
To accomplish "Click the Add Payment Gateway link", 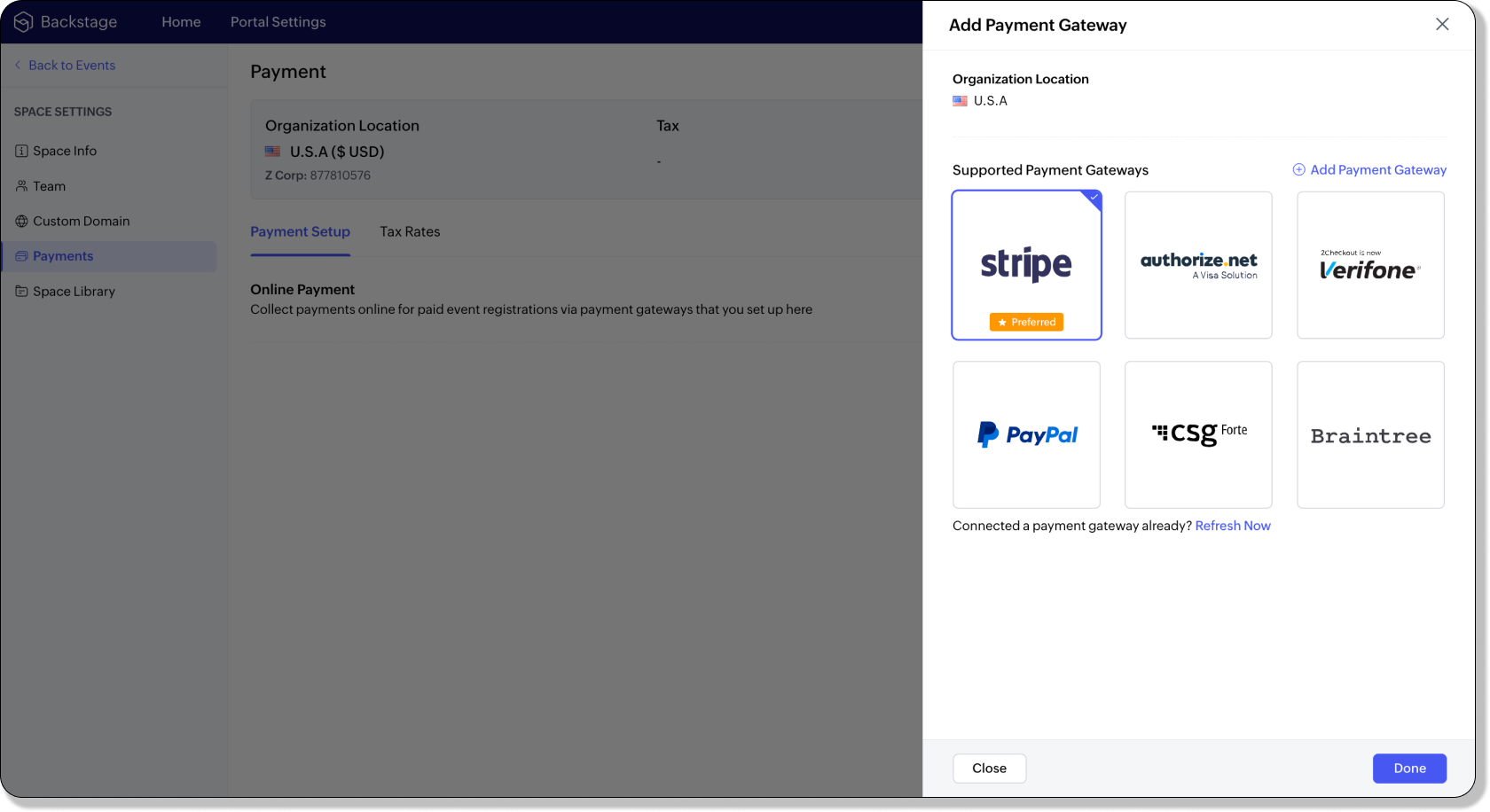I will click(x=1378, y=169).
